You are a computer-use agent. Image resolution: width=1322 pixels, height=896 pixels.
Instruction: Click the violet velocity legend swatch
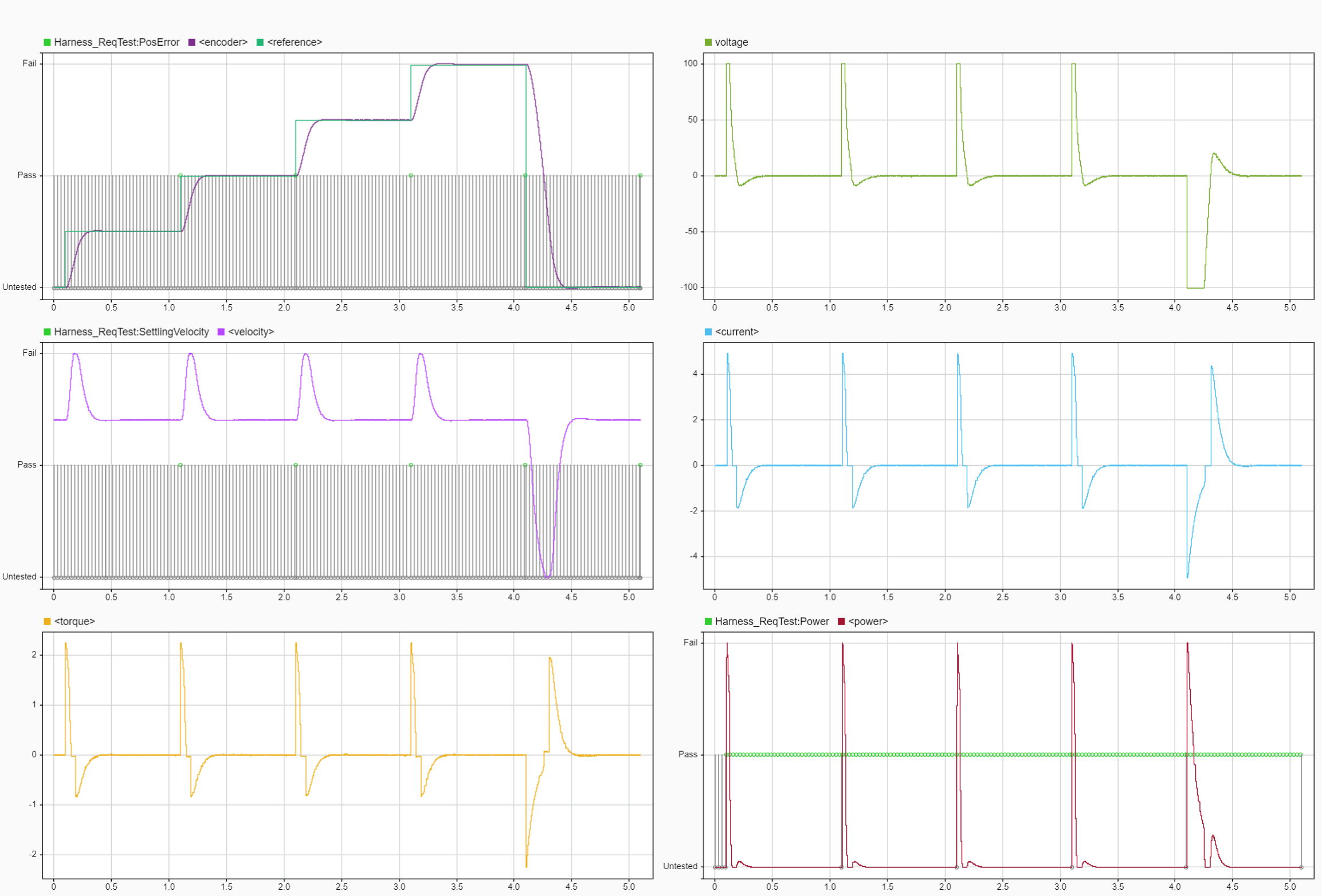(x=221, y=332)
